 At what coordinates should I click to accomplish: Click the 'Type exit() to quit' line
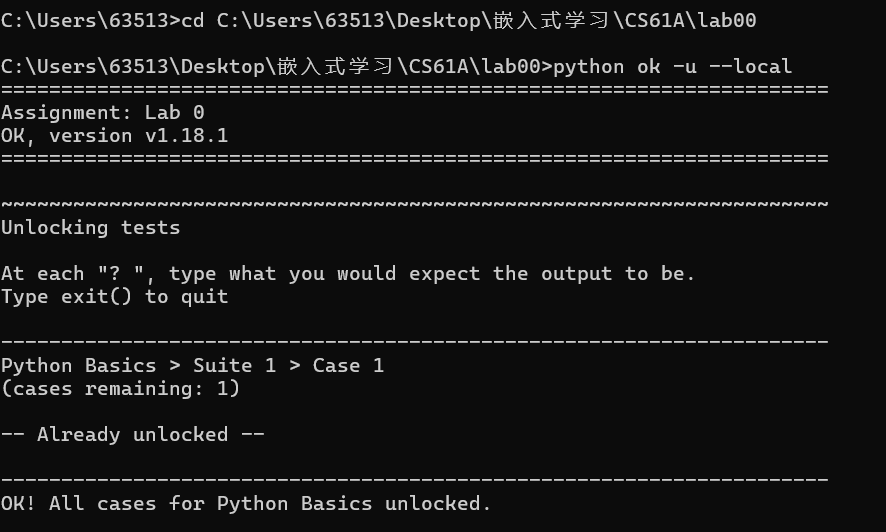click(x=114, y=296)
